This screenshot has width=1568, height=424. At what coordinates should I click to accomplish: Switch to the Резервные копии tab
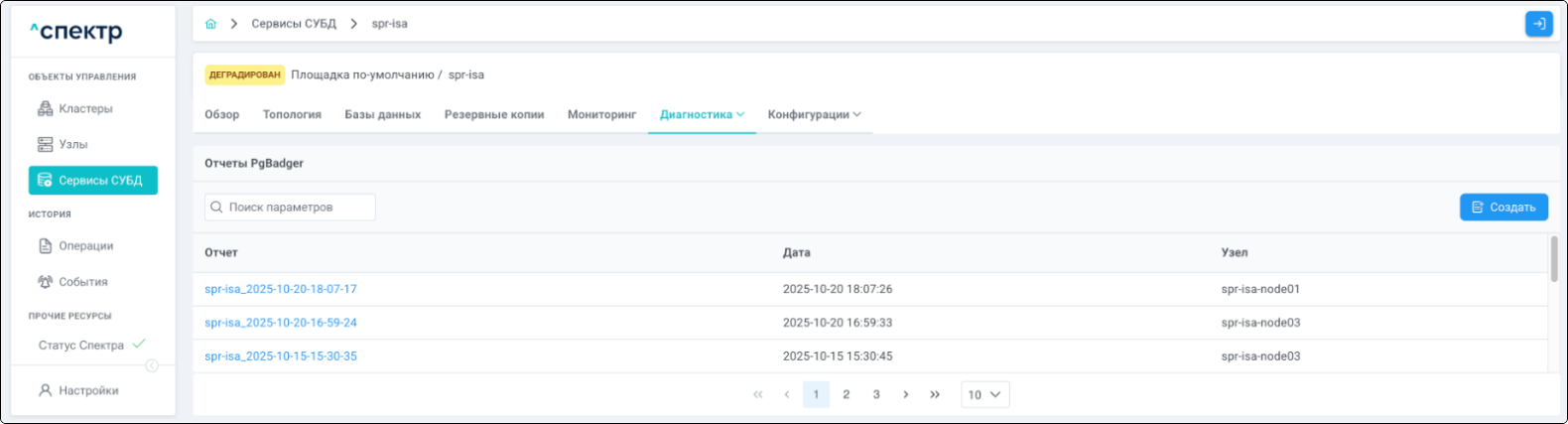point(494,114)
